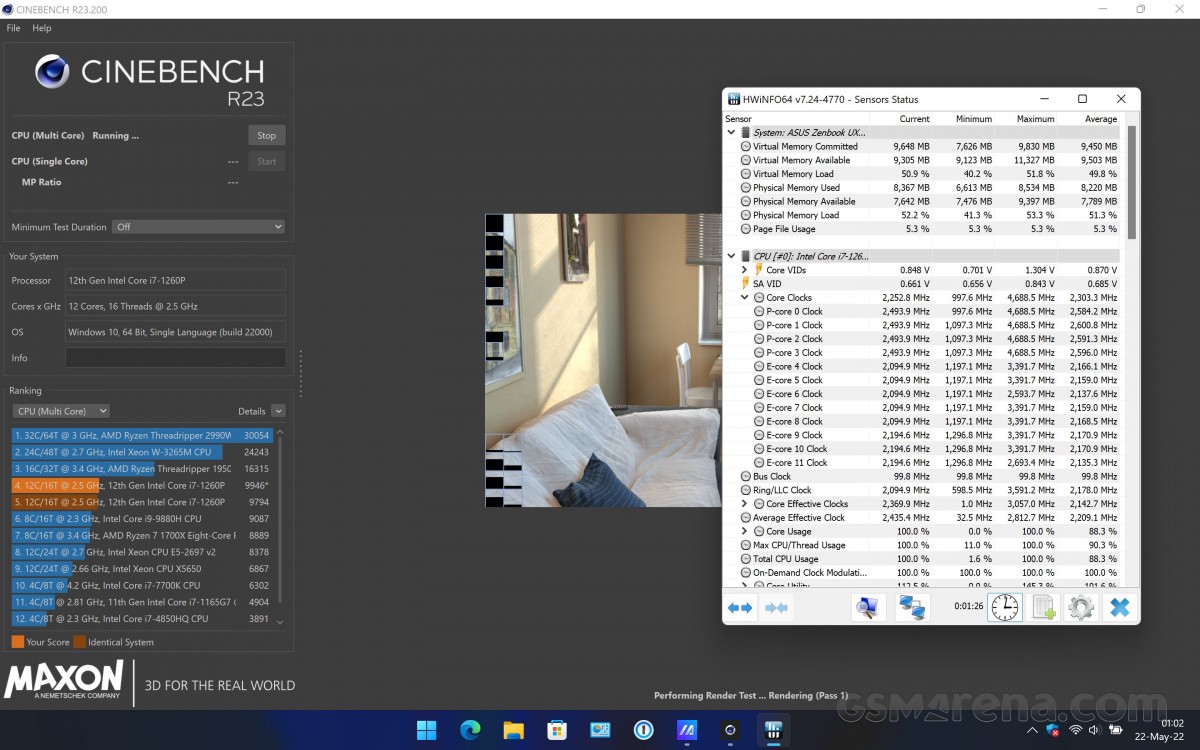Image resolution: width=1200 pixels, height=750 pixels.
Task: Click the Core VIDs lightning icon
Action: tap(758, 270)
